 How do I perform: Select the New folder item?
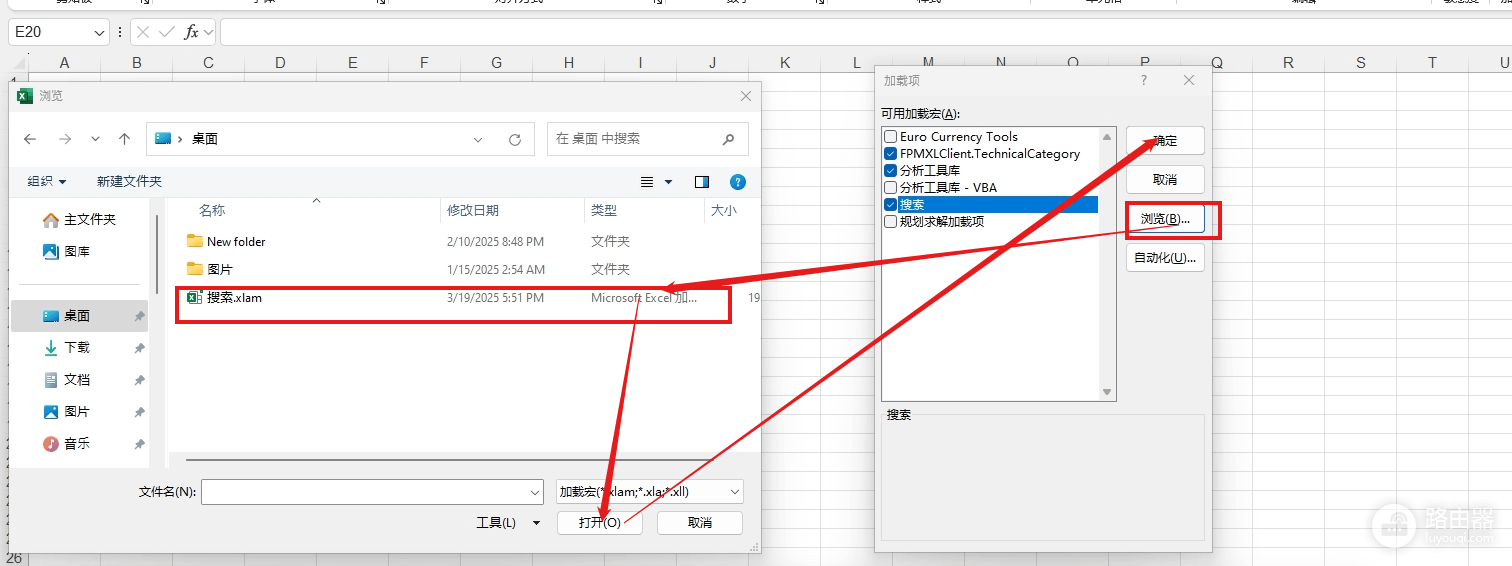coord(236,241)
